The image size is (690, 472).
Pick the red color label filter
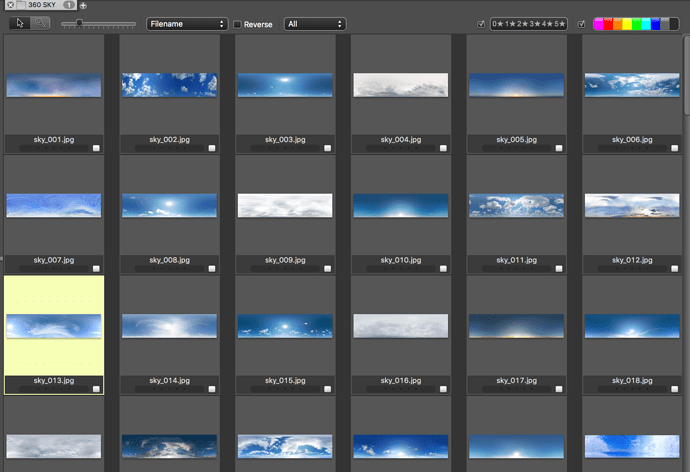(x=608, y=24)
